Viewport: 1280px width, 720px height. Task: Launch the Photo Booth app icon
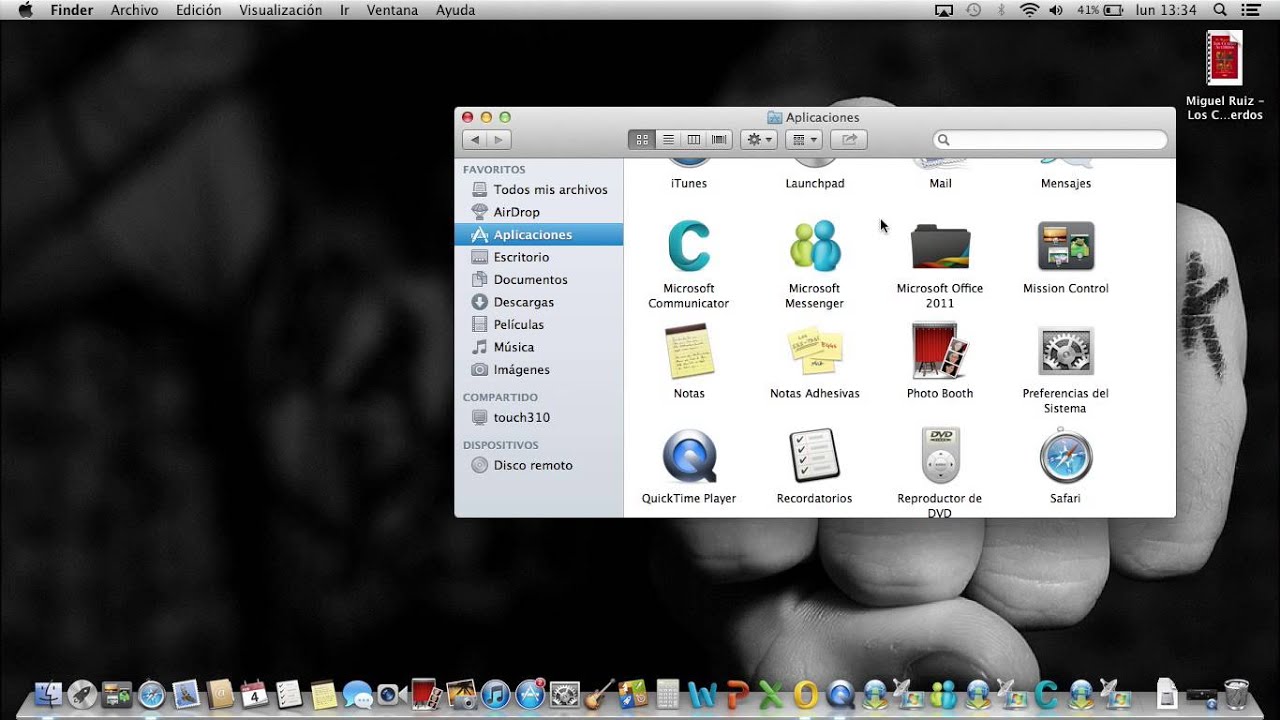click(940, 350)
